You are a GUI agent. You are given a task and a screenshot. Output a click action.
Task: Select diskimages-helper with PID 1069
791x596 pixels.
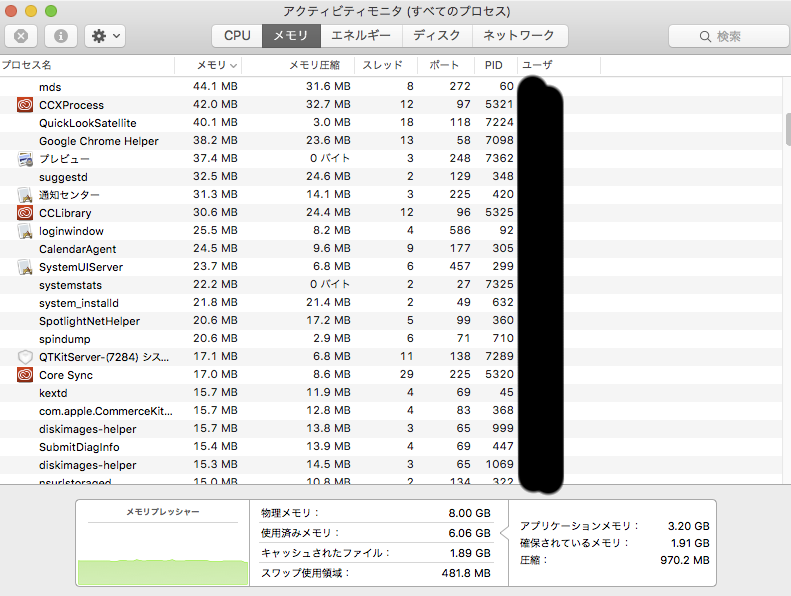pyautogui.click(x=391, y=465)
